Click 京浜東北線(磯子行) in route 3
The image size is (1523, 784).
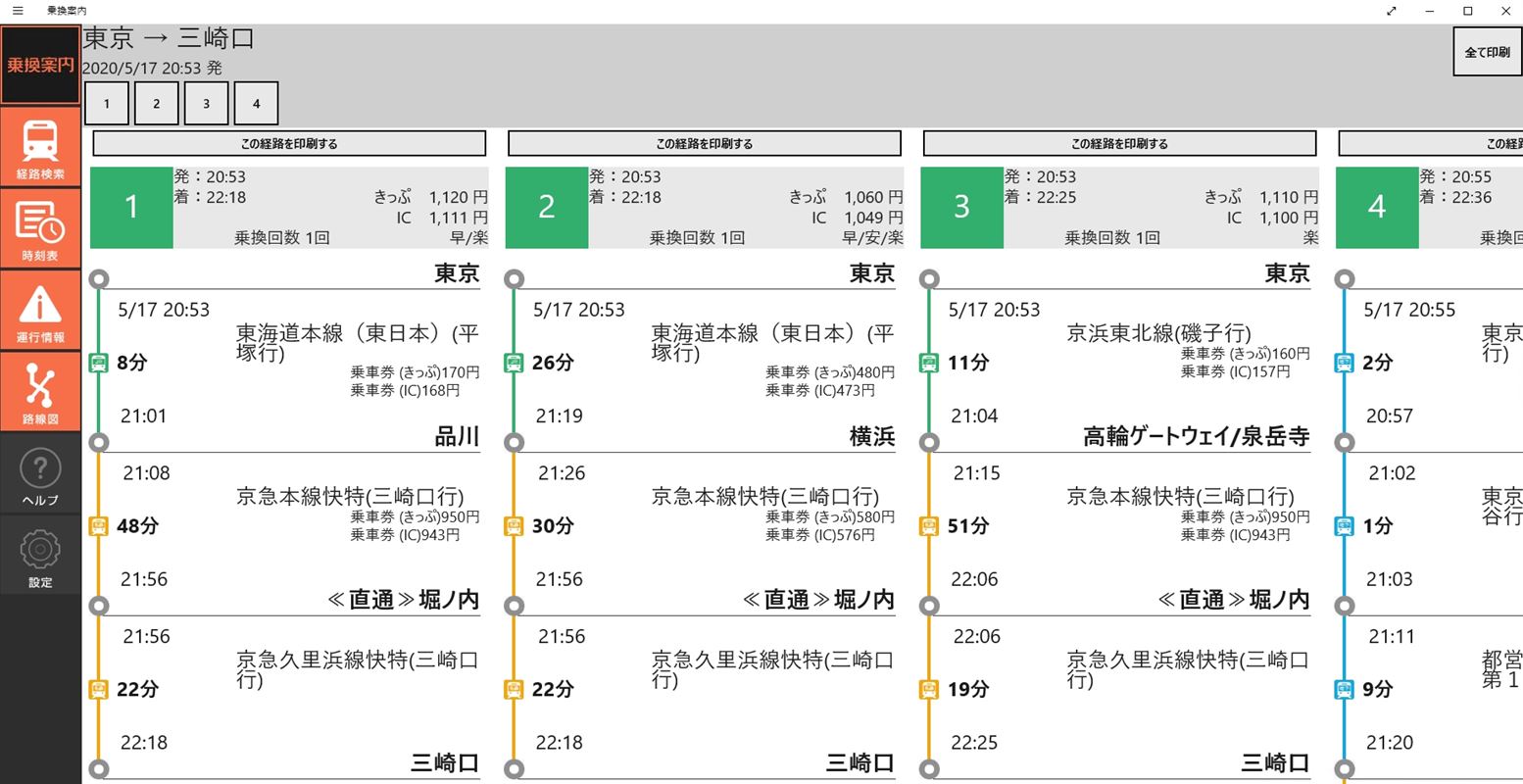click(x=1158, y=333)
